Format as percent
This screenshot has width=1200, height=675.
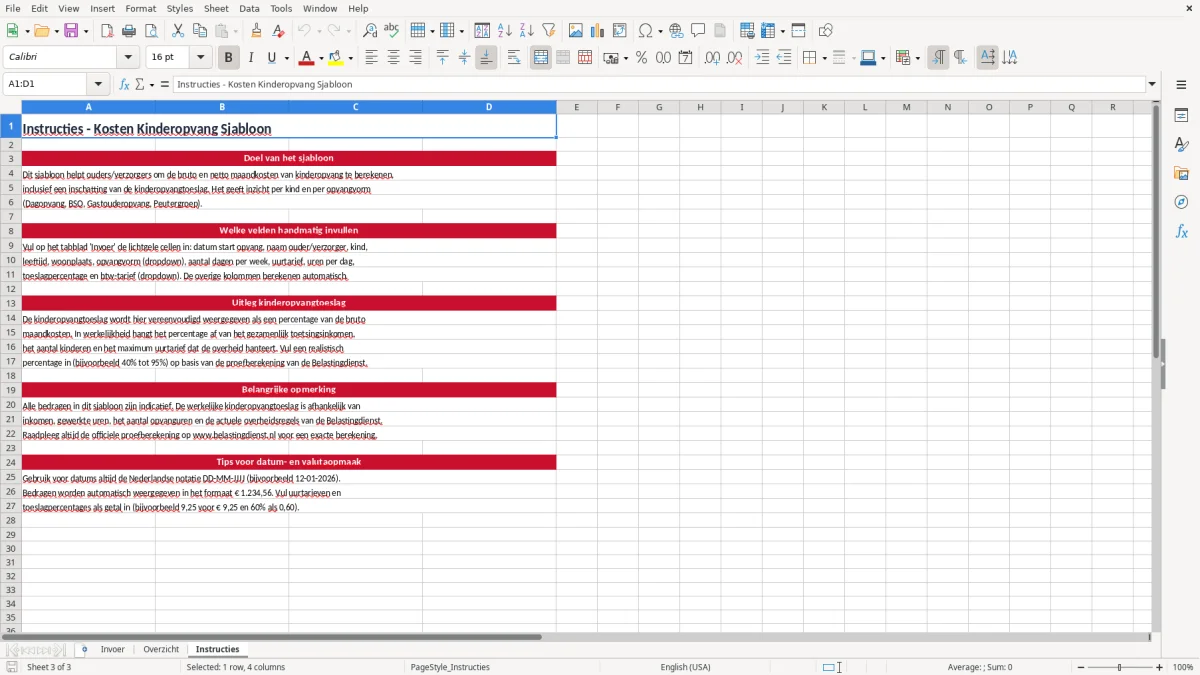(x=641, y=58)
